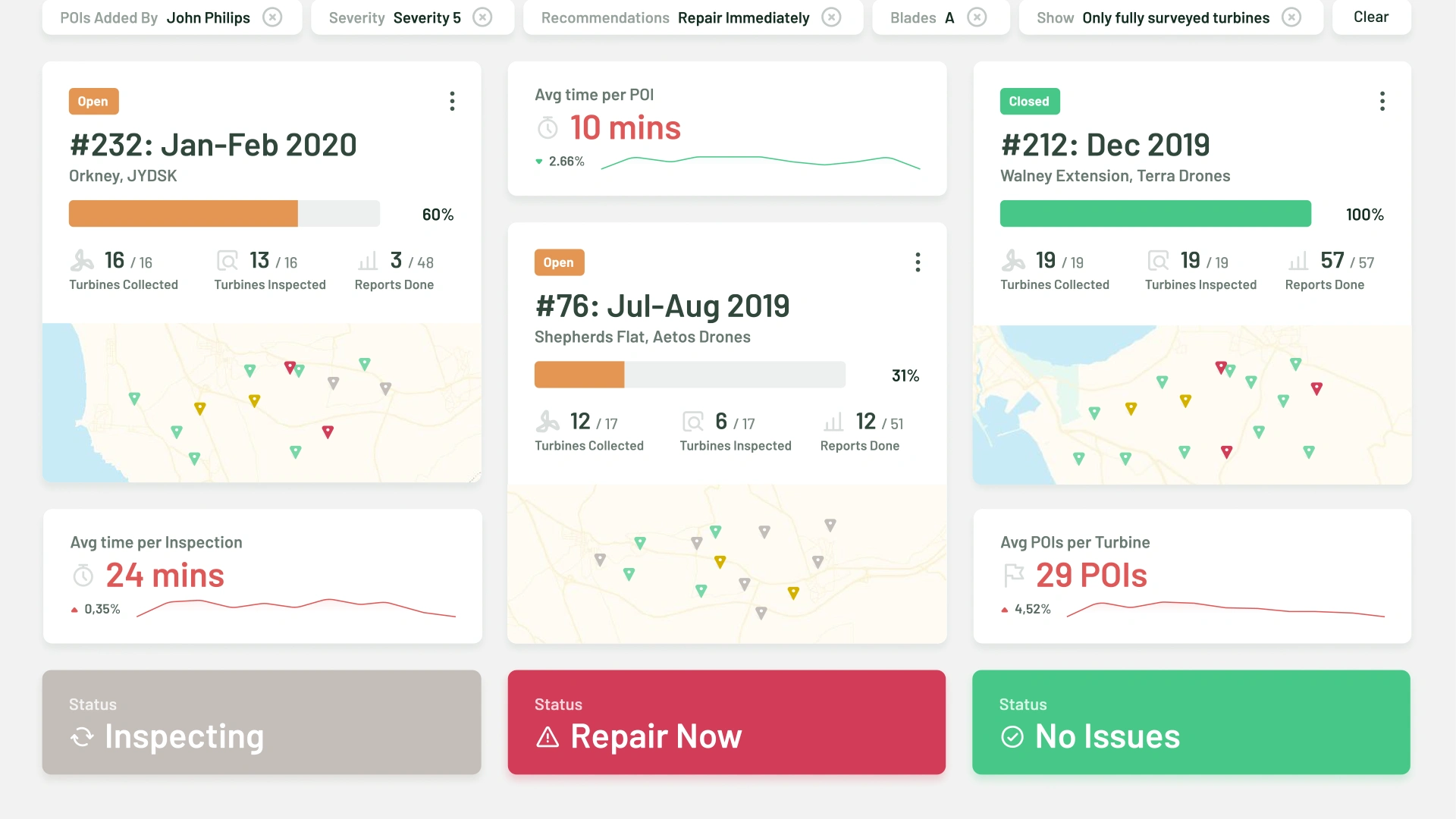
Task: Remove Only fully surveyed turbines filter
Action: tap(1291, 17)
